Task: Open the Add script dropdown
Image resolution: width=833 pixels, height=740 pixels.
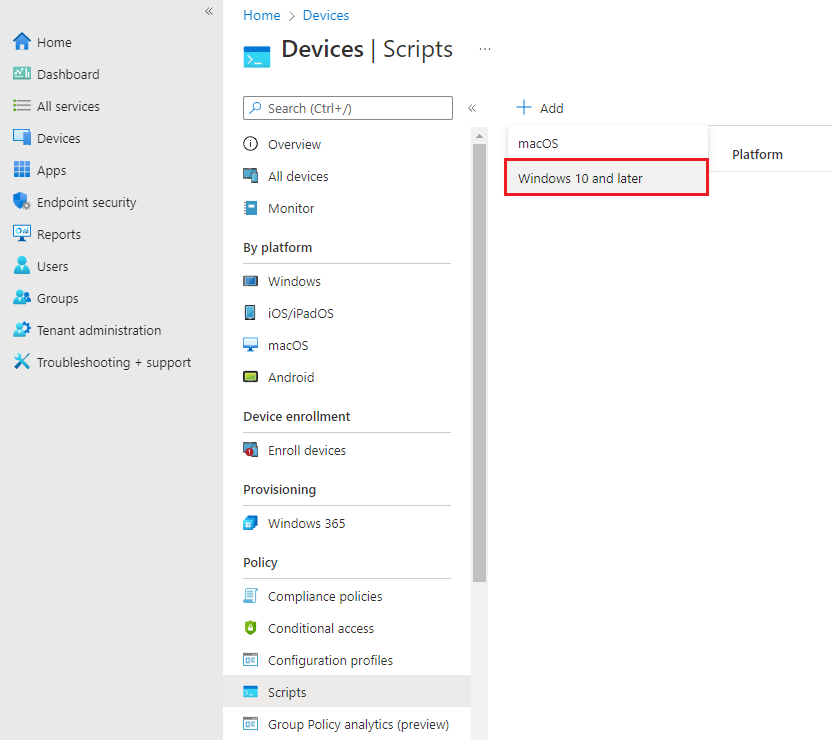Action: (x=540, y=108)
